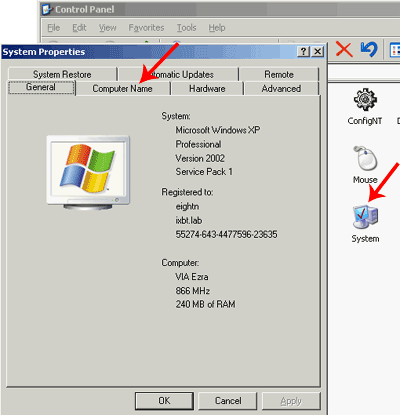Click the Control Panel window title text
Viewport: 400px width, 415px height.
[85, 9]
